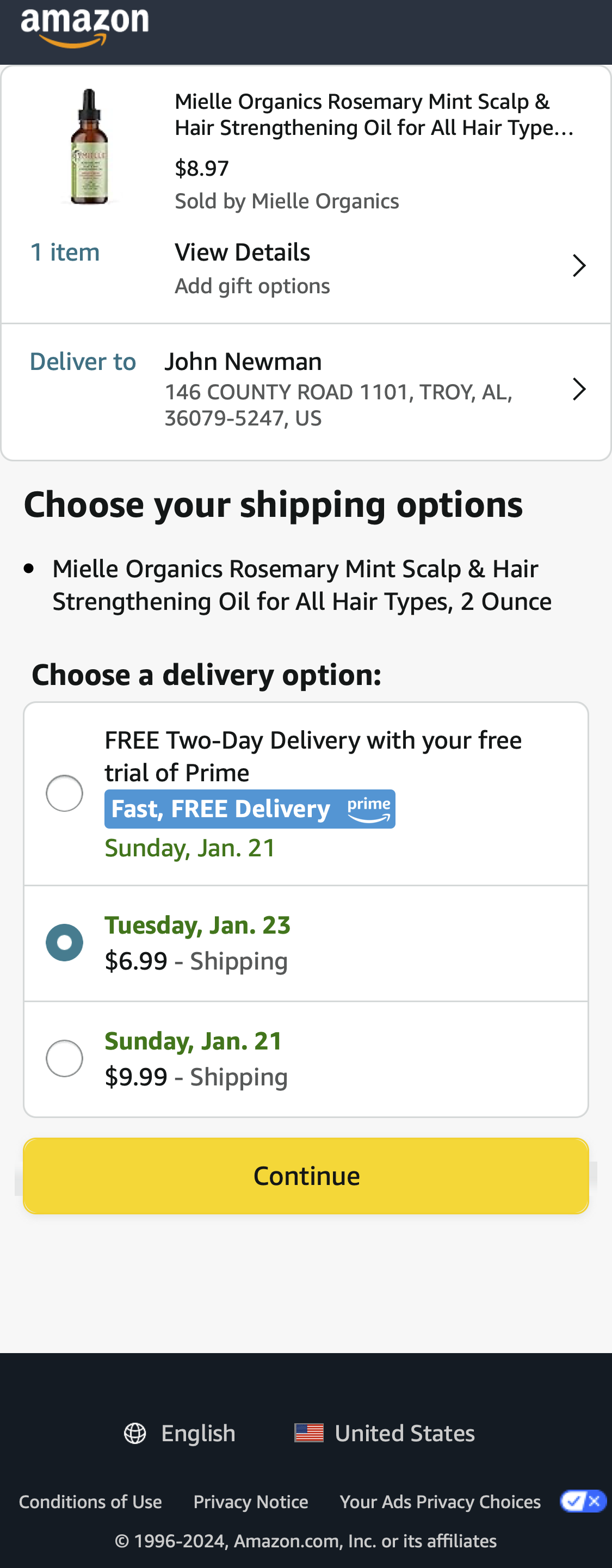612x1568 pixels.
Task: Click the globe icon next to English
Action: 135,1434
